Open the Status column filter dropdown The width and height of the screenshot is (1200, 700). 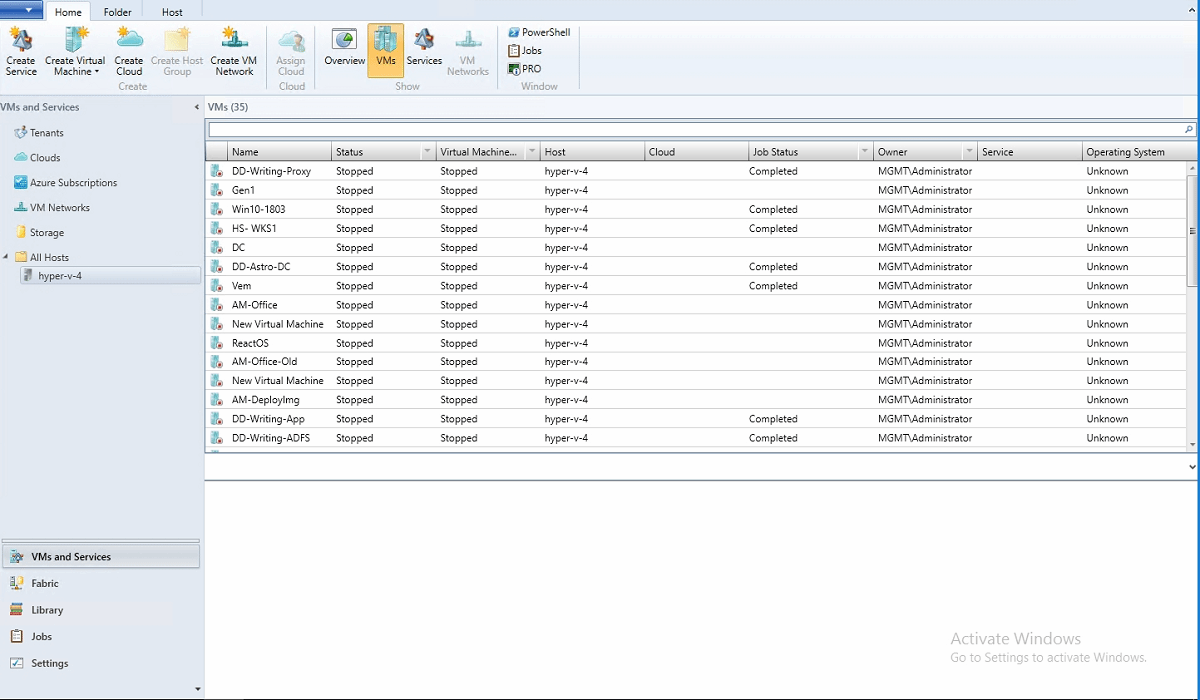[x=427, y=151]
